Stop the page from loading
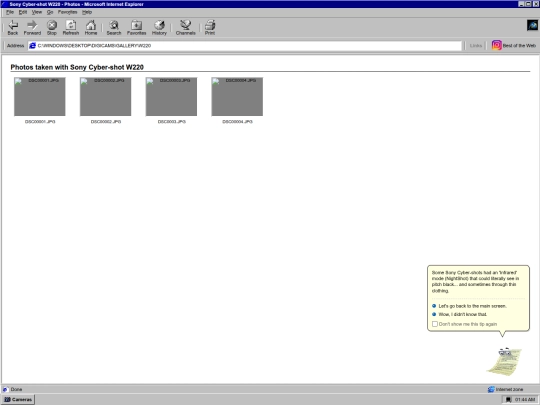 (x=52, y=28)
